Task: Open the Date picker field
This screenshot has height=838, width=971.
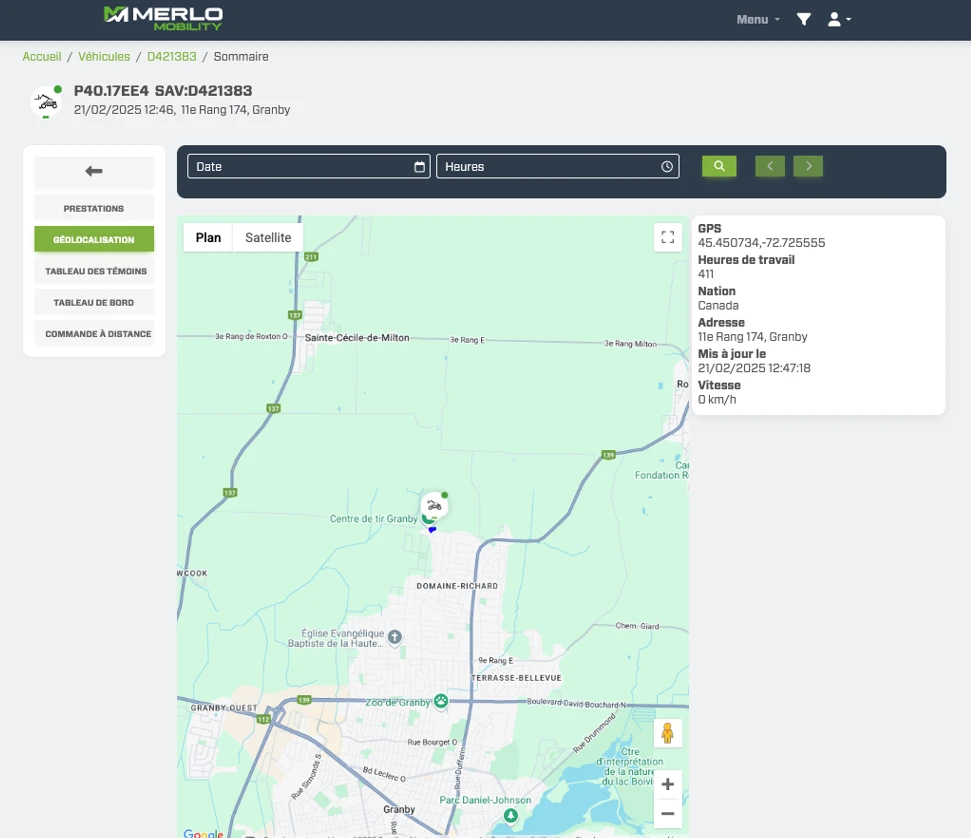Action: [308, 166]
